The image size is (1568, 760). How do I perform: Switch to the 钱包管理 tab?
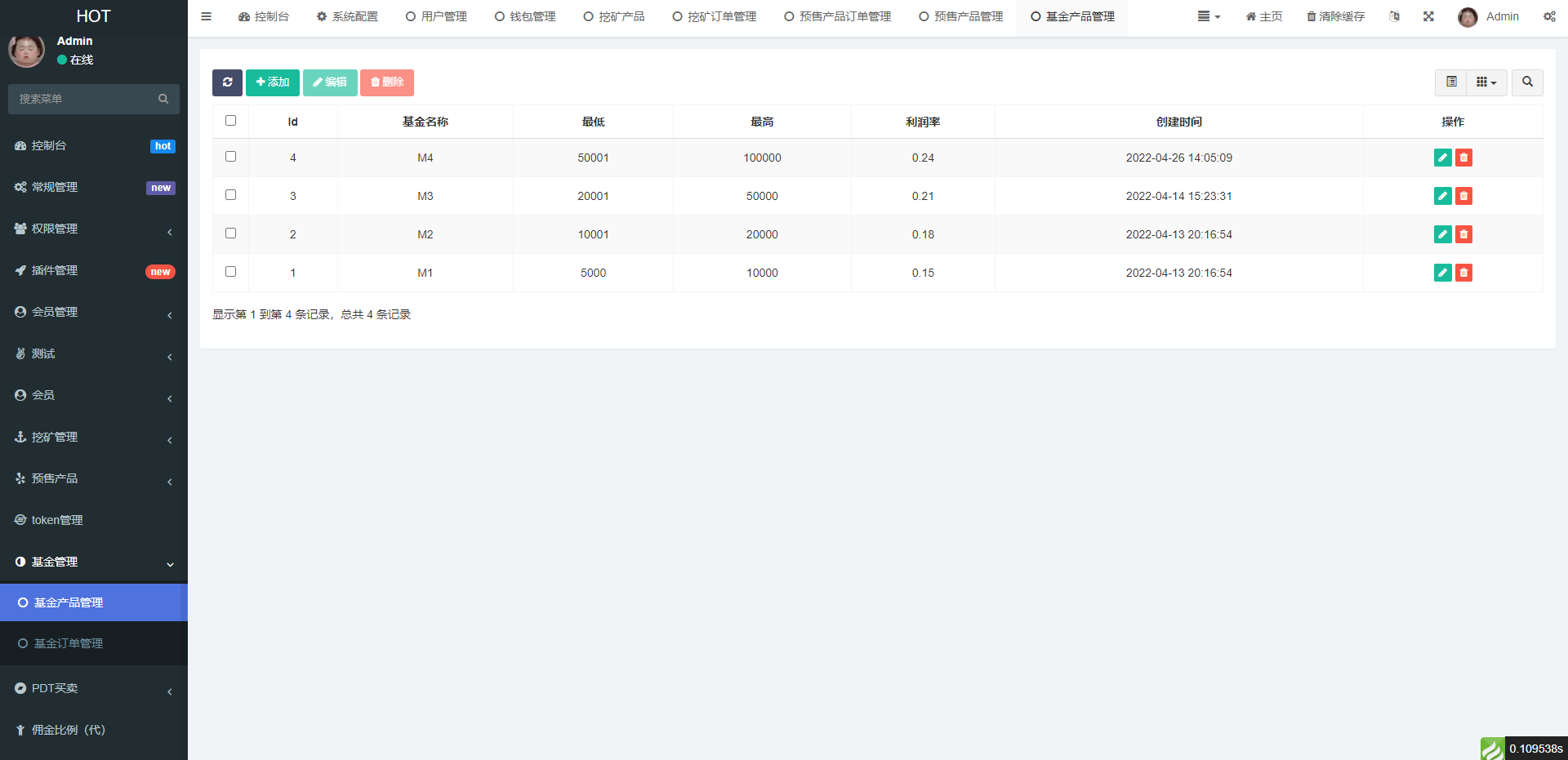[x=525, y=16]
